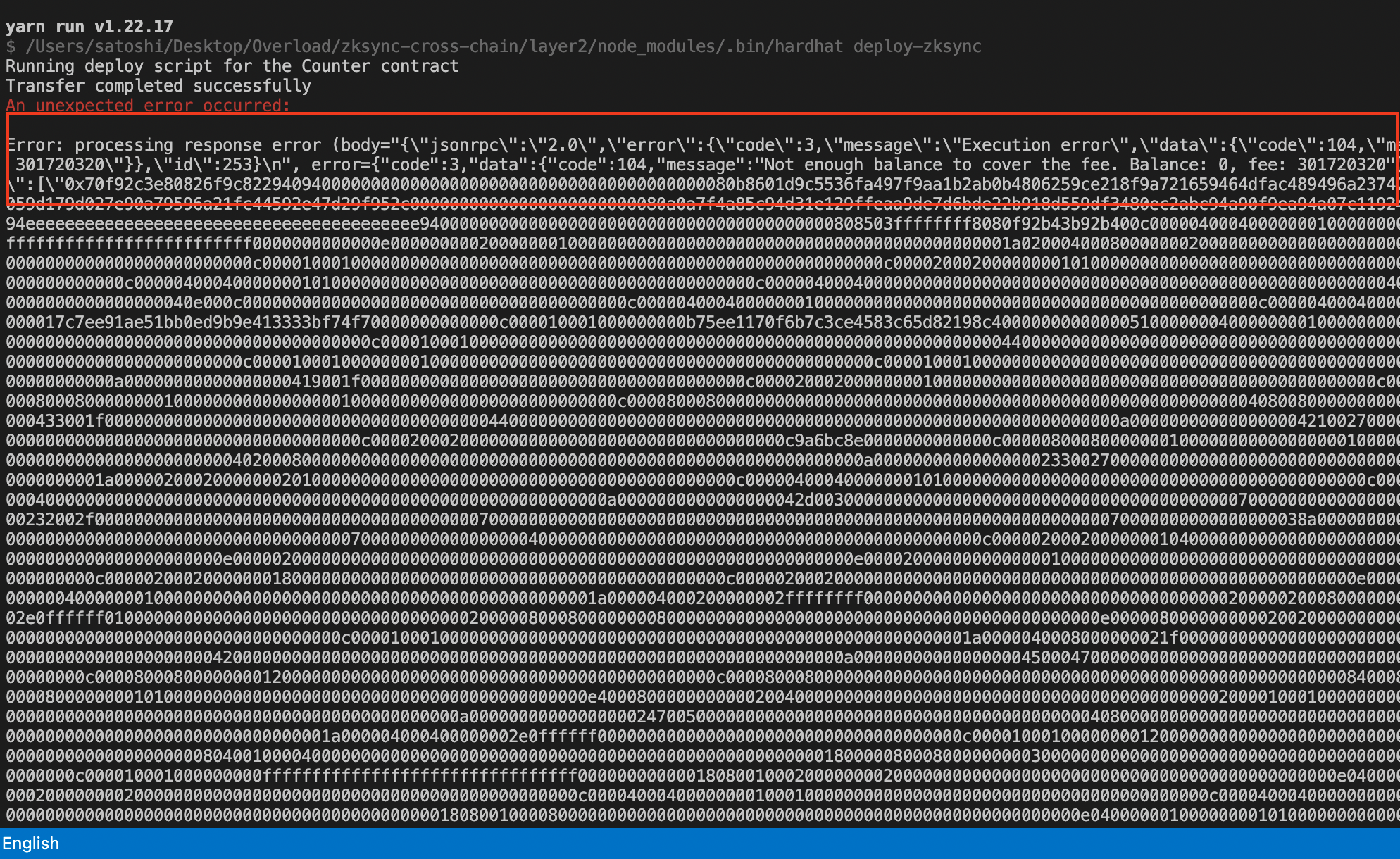Screen dimensions: 1400x859
Task: Select "Transfer completed successfully" line
Action: (x=158, y=86)
